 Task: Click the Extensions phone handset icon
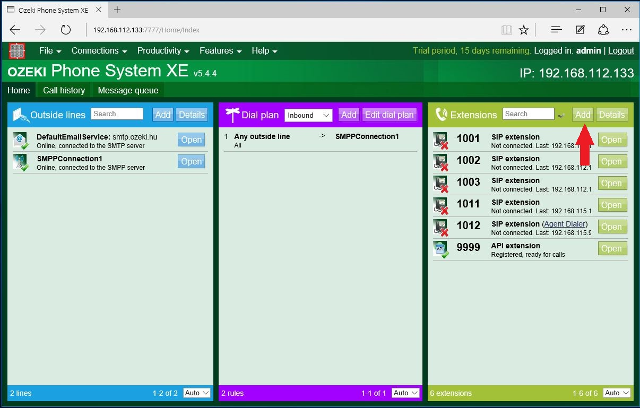[x=441, y=115]
